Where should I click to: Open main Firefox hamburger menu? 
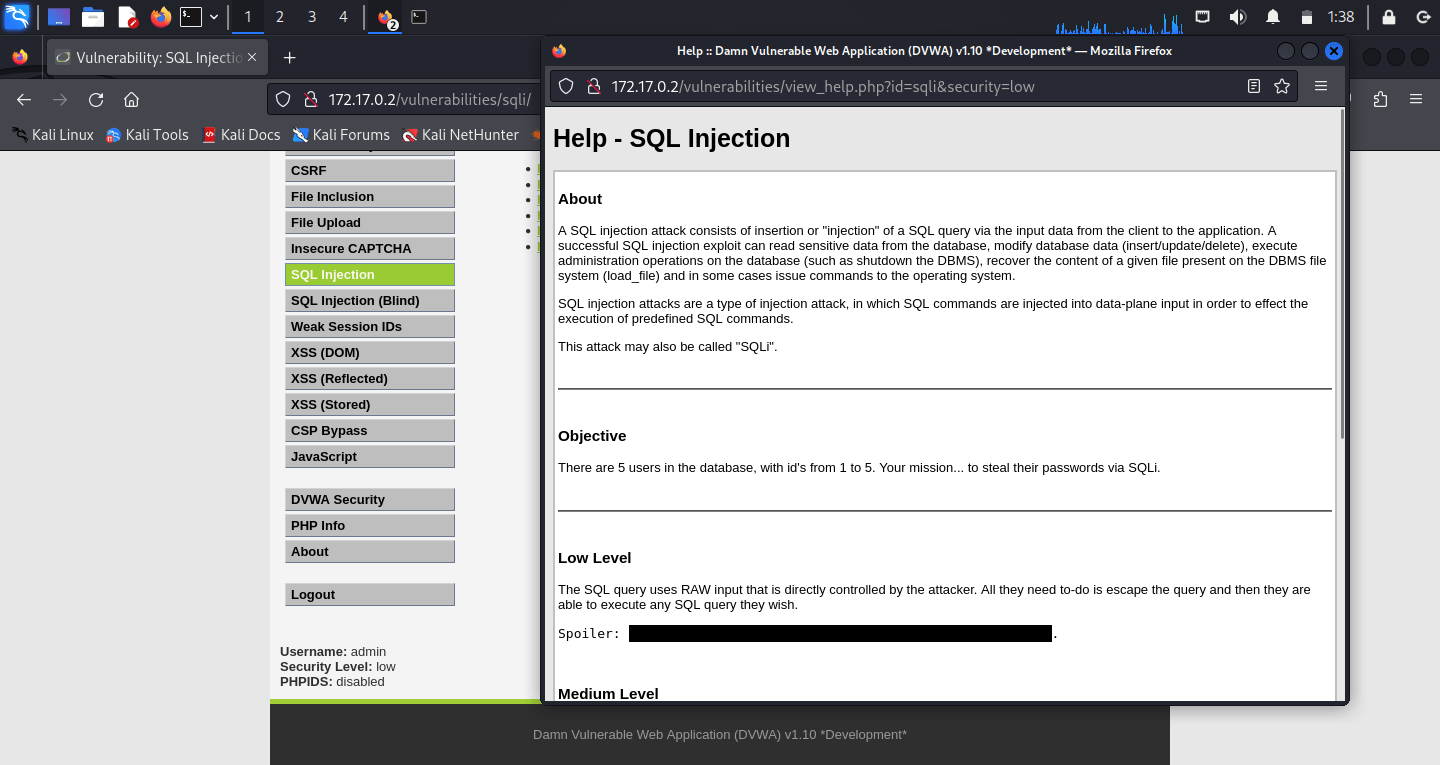(1416, 99)
